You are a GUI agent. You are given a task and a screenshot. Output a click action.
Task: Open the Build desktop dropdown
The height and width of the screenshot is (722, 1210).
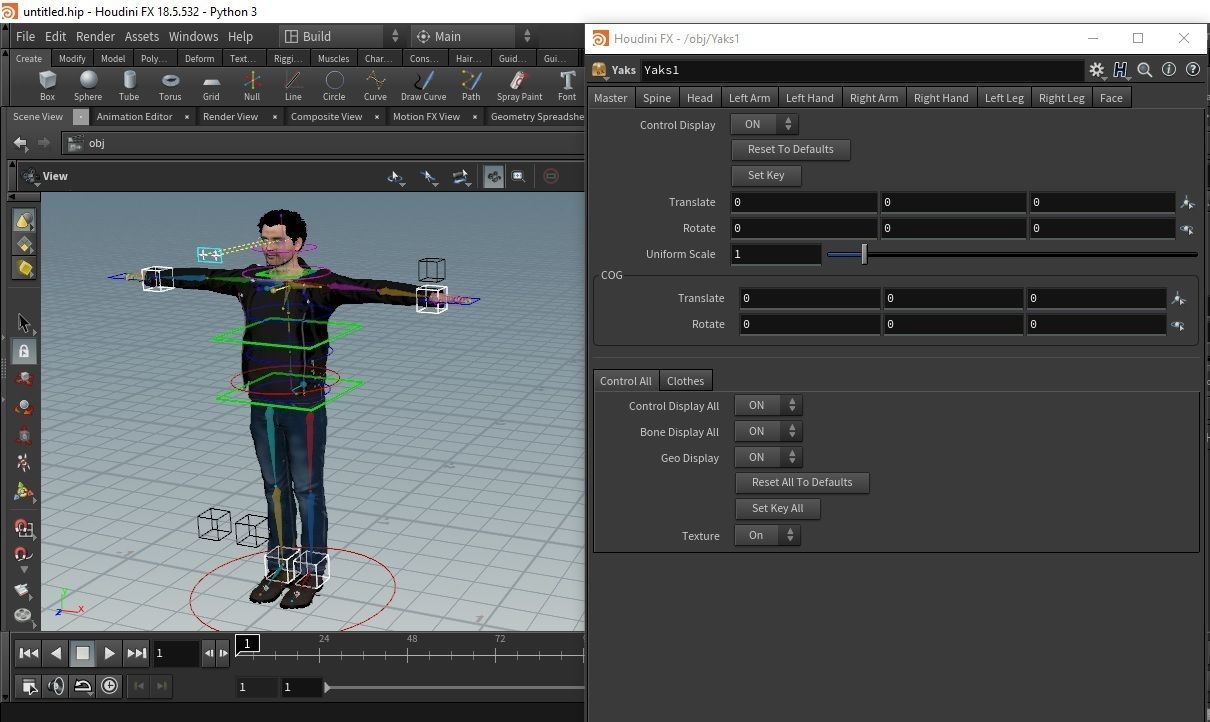pyautogui.click(x=340, y=36)
